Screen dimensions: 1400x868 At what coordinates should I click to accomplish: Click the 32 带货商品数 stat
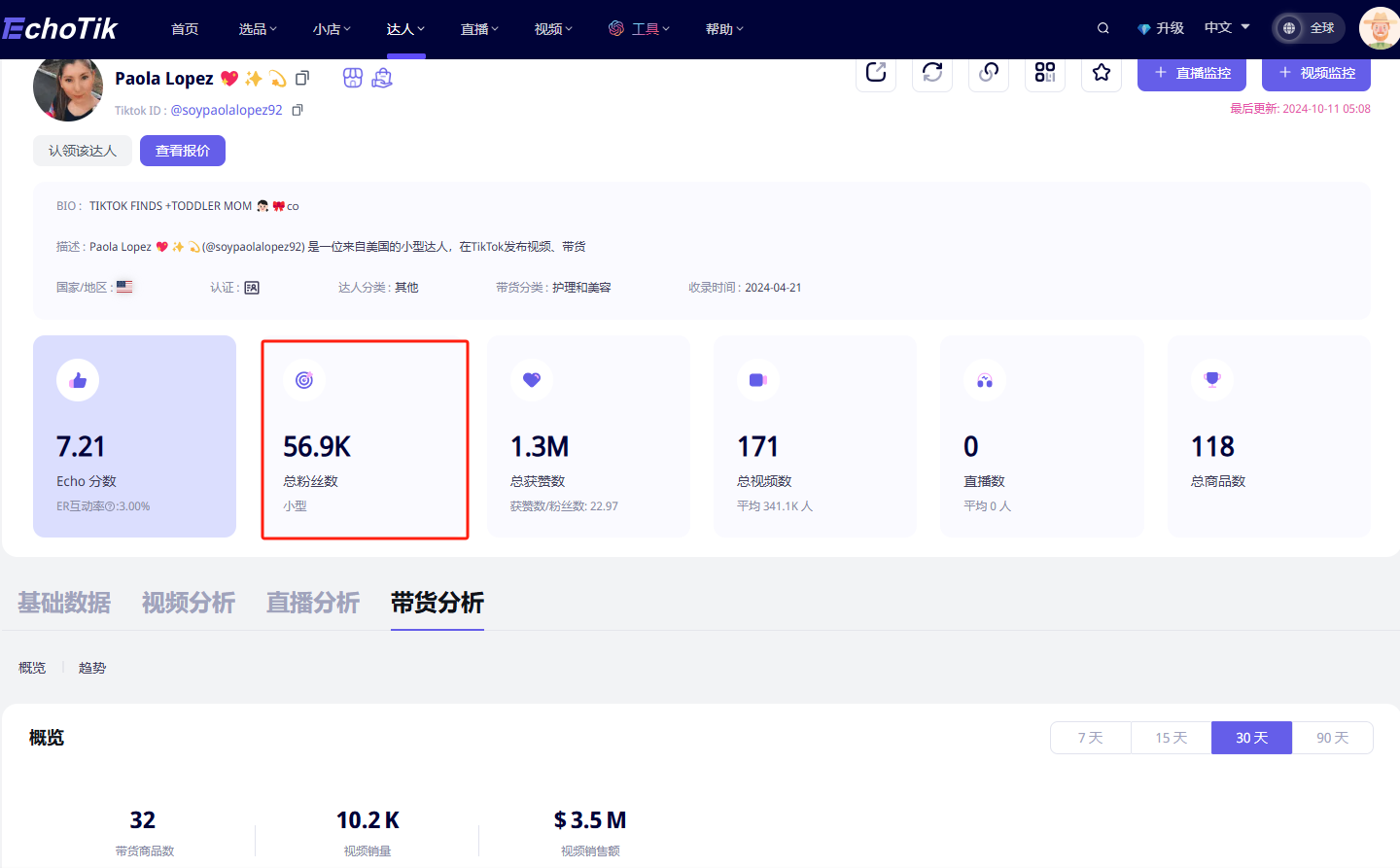click(x=143, y=833)
